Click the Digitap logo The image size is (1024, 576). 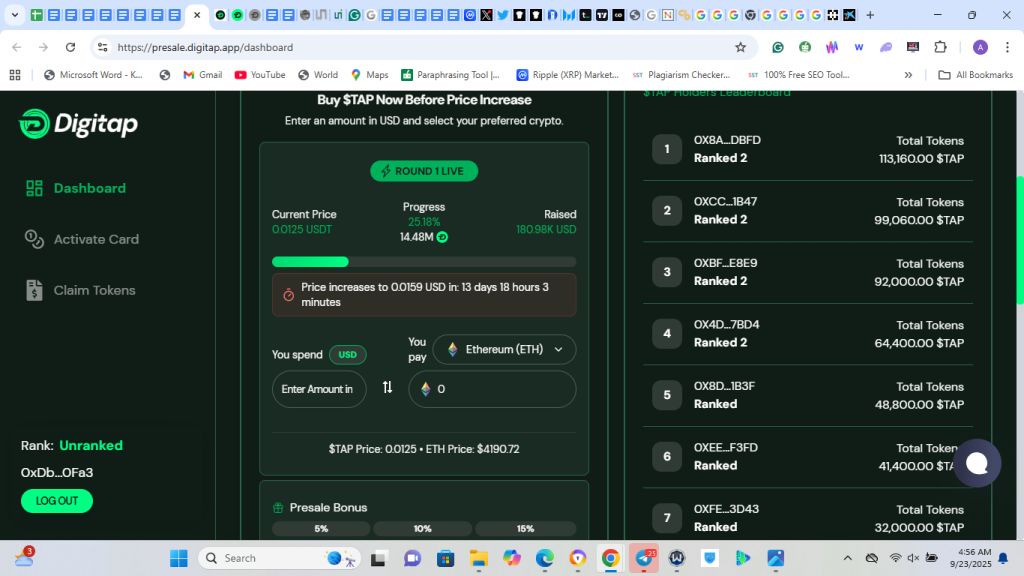click(x=78, y=123)
